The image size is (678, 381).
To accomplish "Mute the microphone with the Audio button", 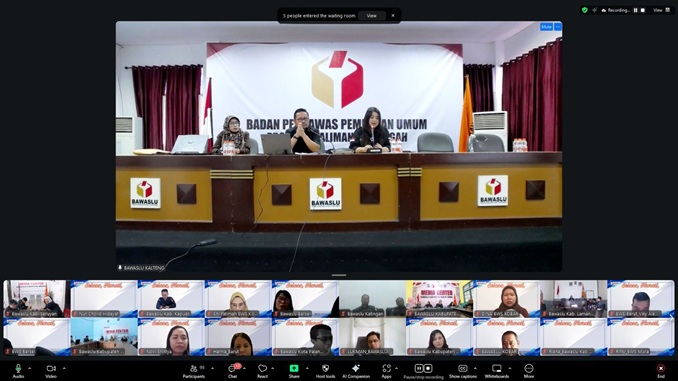I will (x=18, y=371).
